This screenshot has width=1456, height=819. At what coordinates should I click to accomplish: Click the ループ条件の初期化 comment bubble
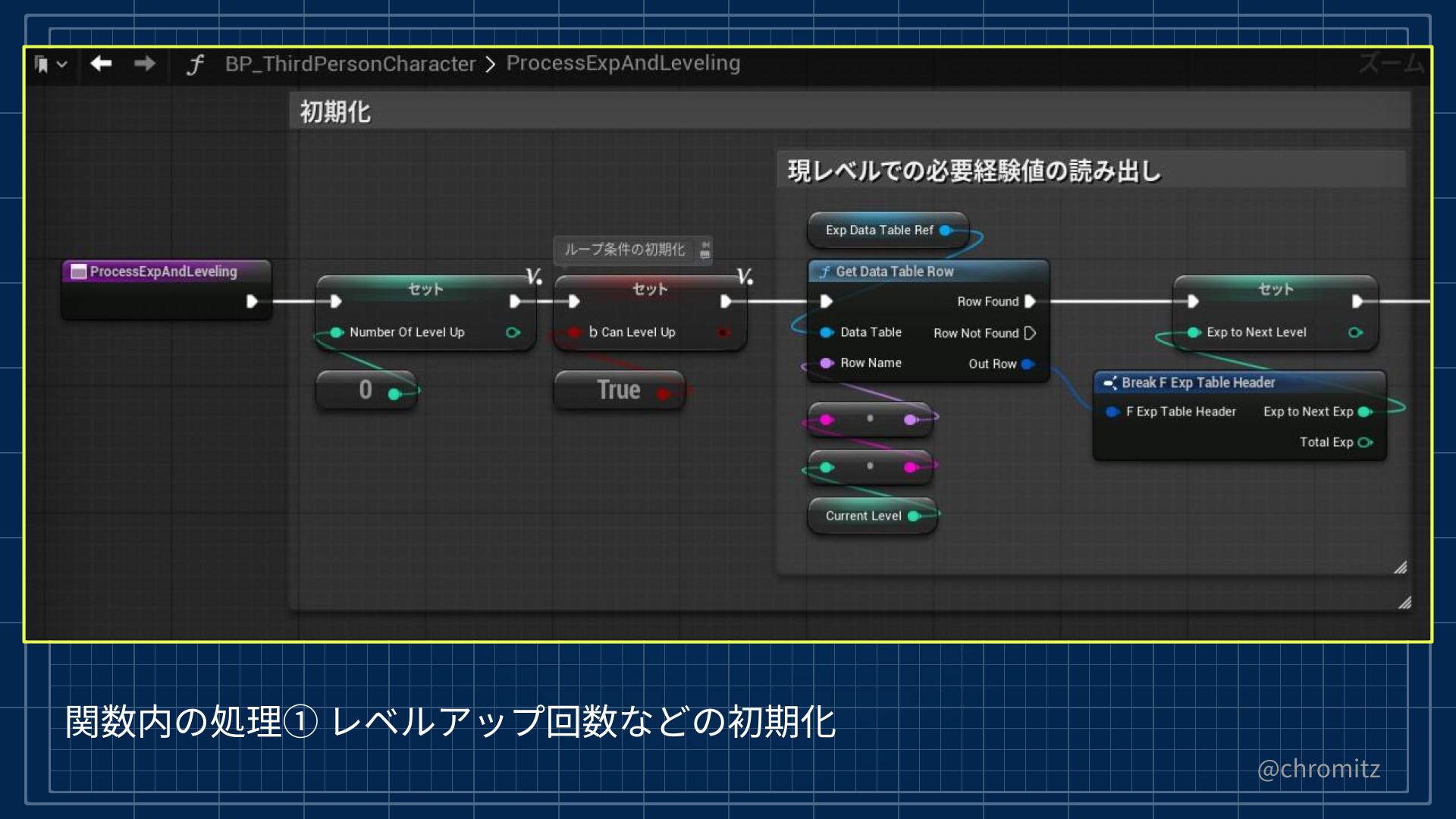coord(625,249)
